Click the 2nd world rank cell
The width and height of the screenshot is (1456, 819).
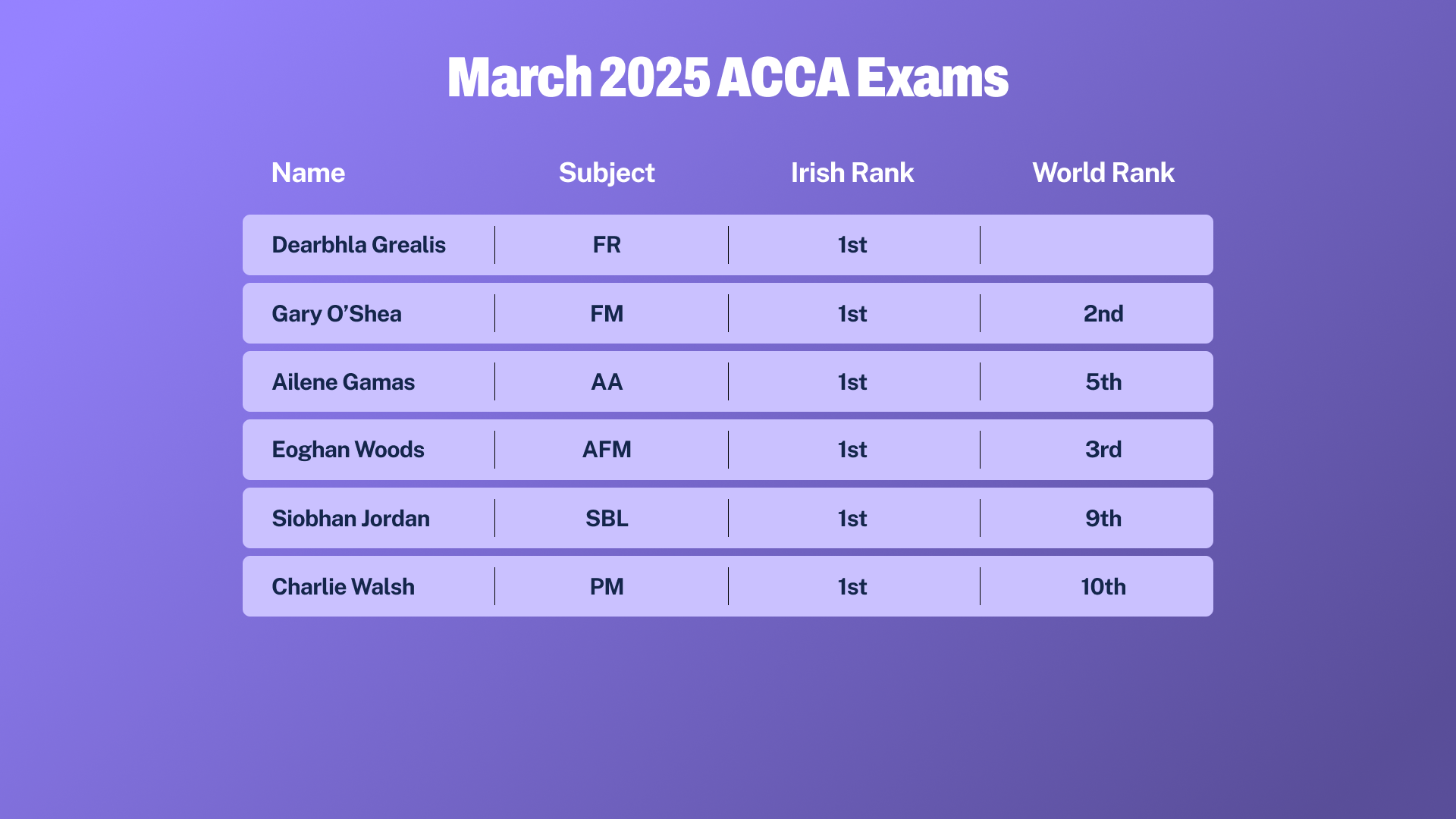[1103, 314]
